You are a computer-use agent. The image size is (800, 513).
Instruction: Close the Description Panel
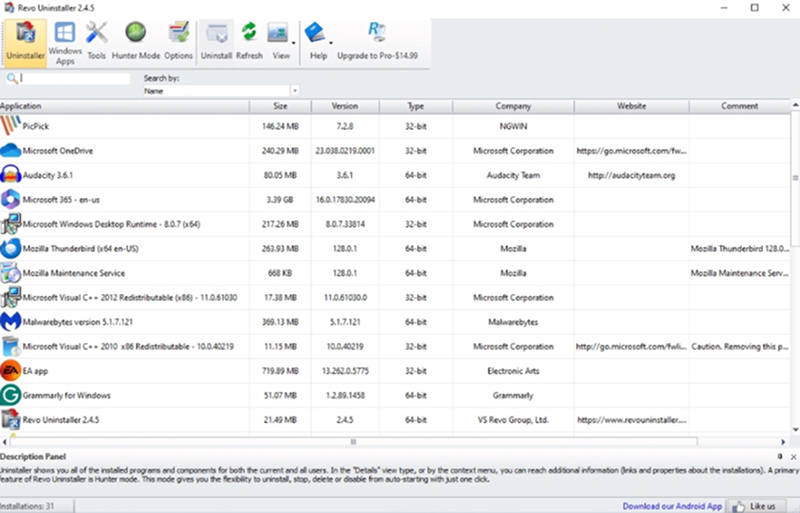[793, 457]
